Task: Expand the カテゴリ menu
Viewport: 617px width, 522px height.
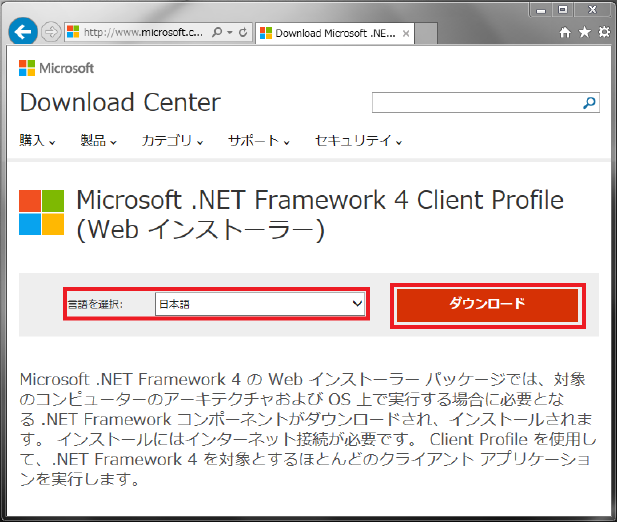Action: point(172,140)
